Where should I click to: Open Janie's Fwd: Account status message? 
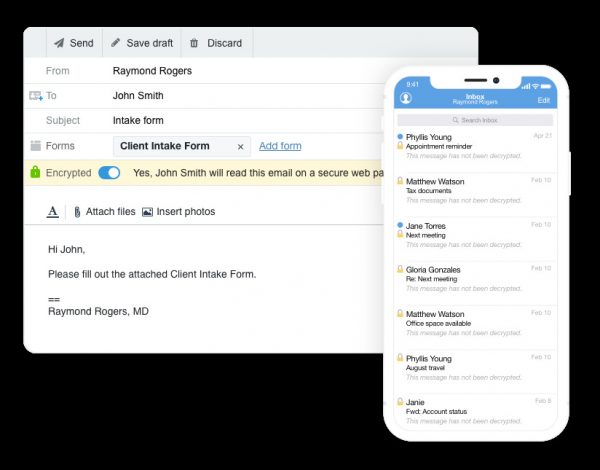475,411
